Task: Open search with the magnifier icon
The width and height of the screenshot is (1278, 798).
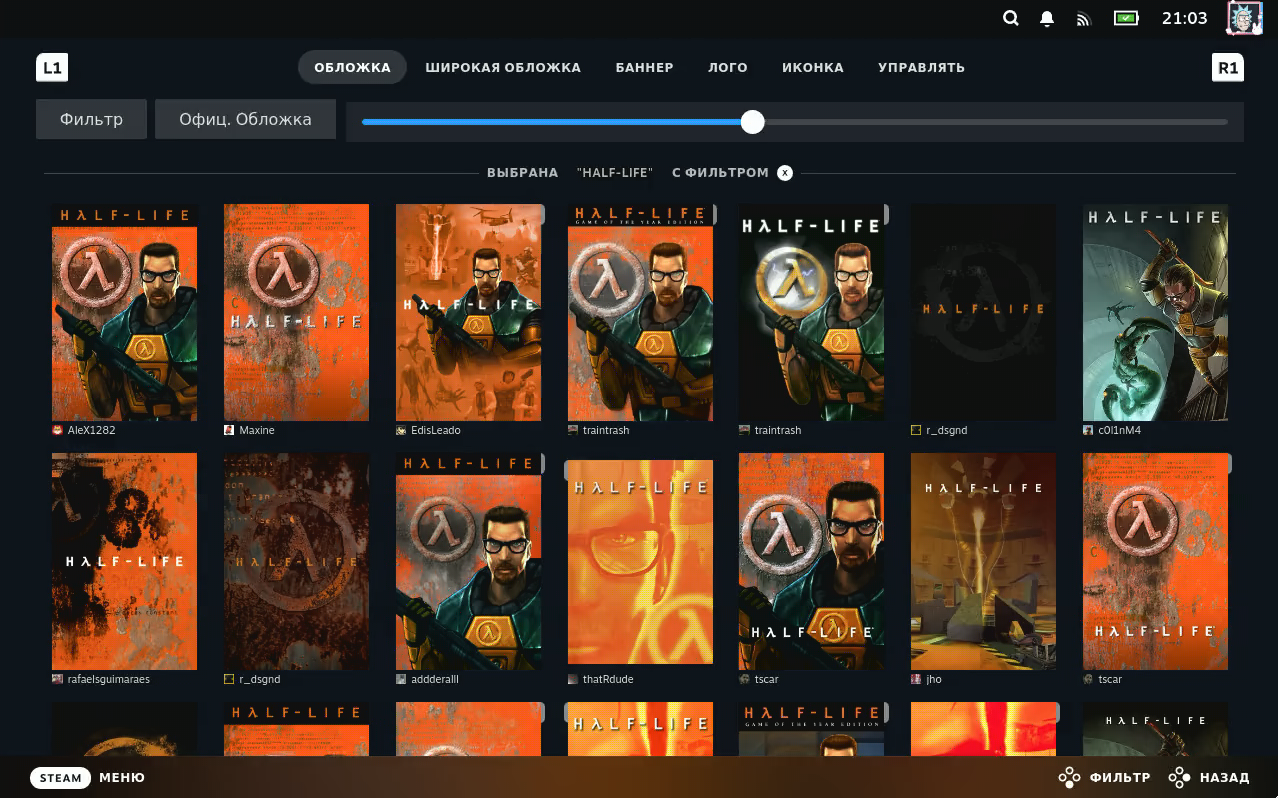Action: pyautogui.click(x=1011, y=18)
